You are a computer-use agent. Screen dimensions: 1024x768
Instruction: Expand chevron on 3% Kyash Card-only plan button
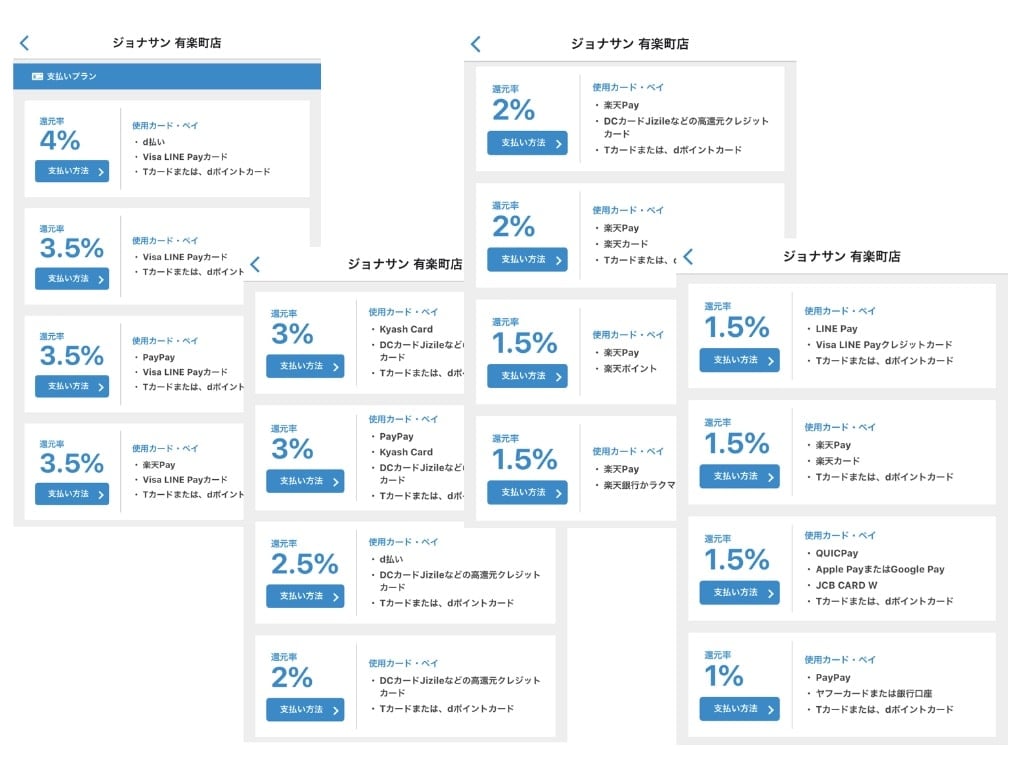click(x=335, y=367)
